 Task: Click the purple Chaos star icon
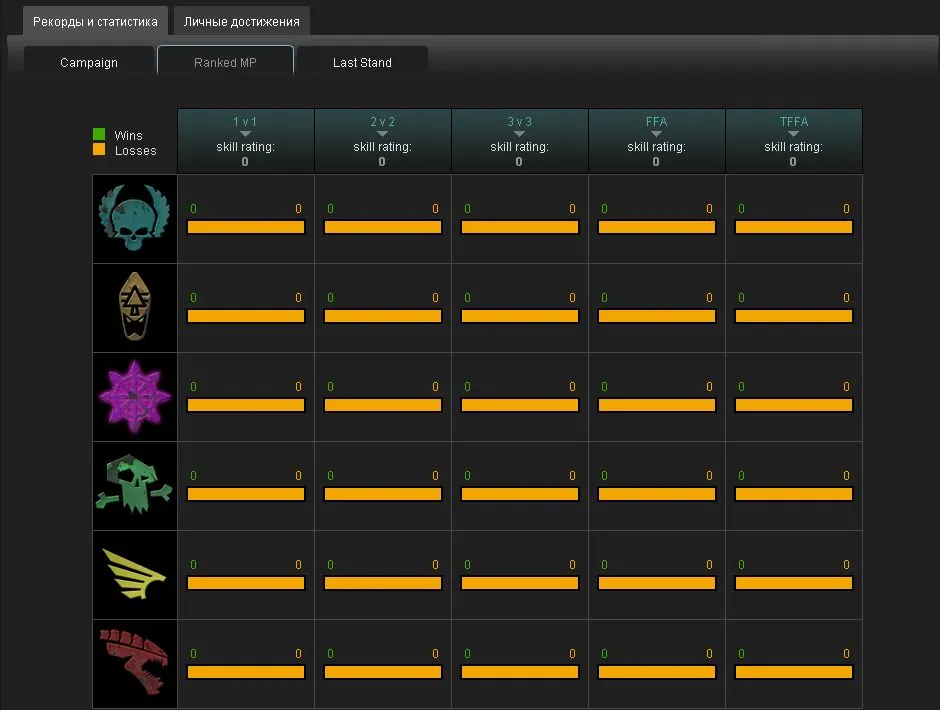pyautogui.click(x=135, y=397)
